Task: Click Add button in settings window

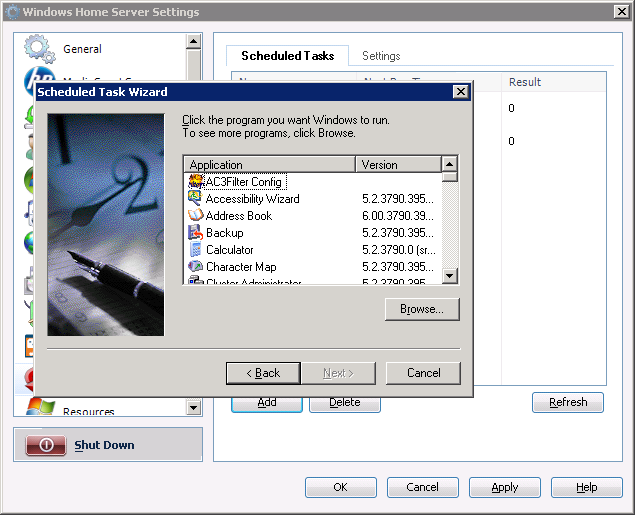Action: point(267,404)
